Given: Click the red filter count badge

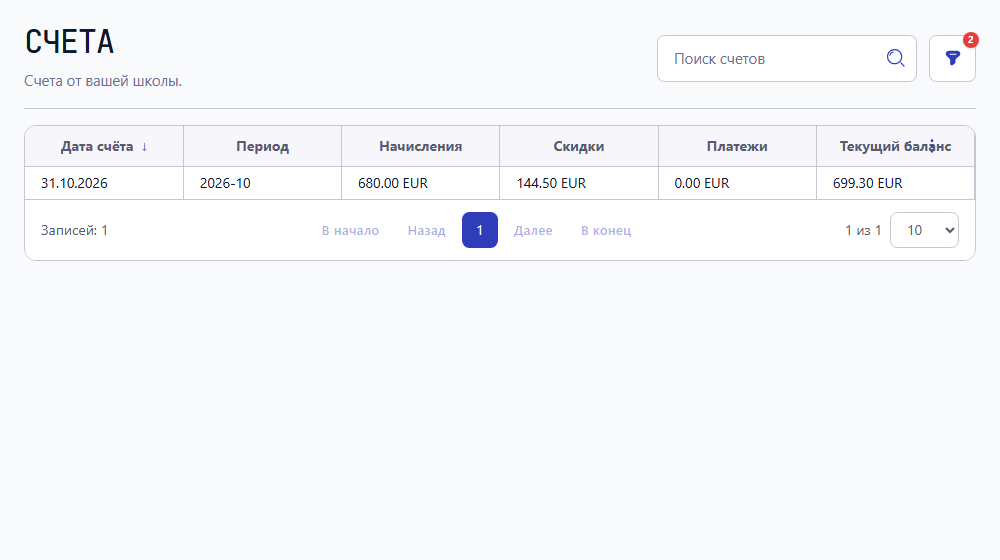Looking at the screenshot, I should [x=970, y=40].
